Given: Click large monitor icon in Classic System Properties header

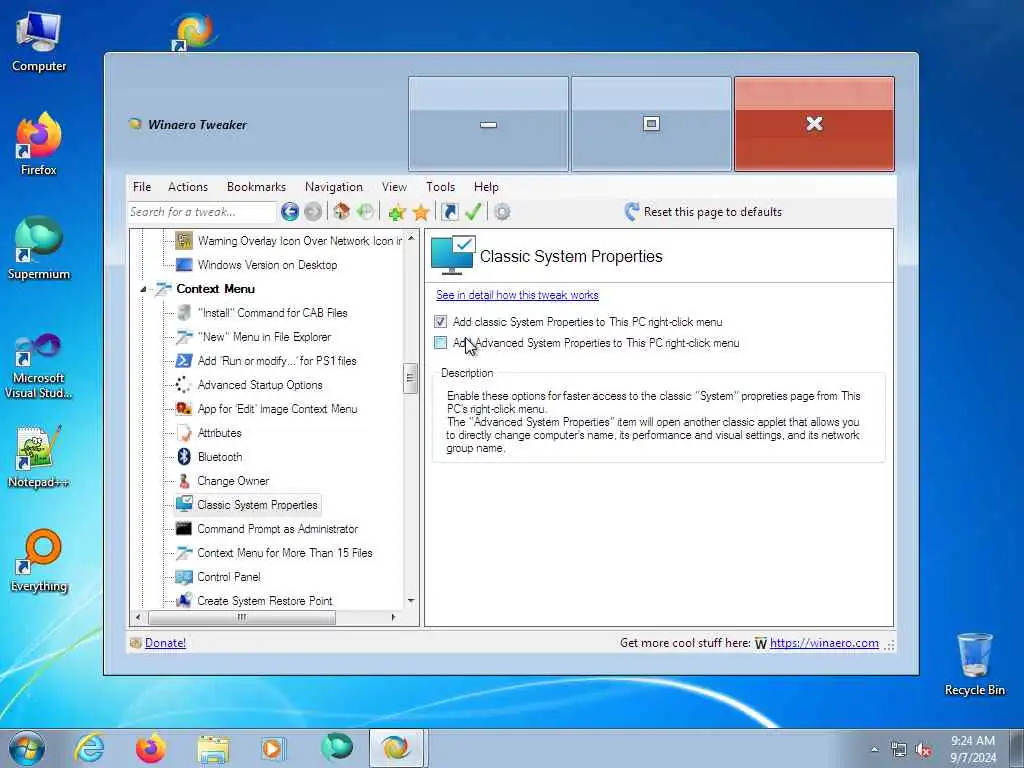Looking at the screenshot, I should [453, 255].
